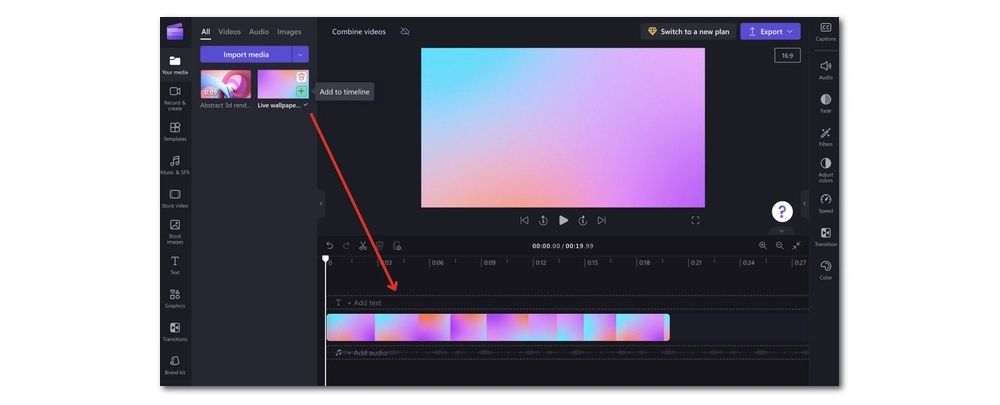
Task: Click the timeline playhead marker
Action: point(325,259)
